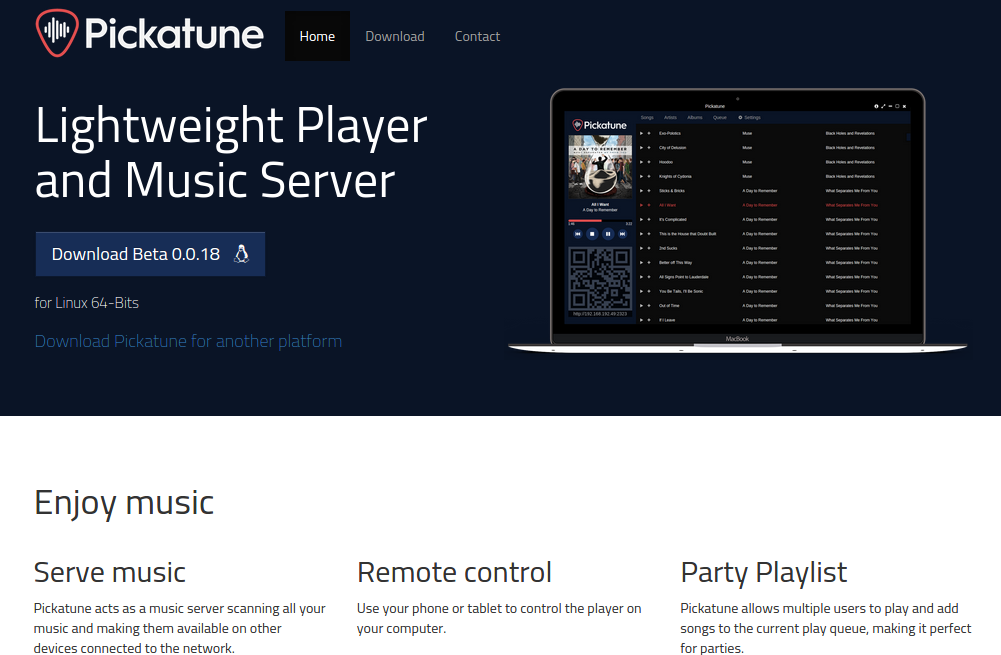1001x655 pixels.
Task: Click the album cover art in the preview
Action: coord(600,167)
